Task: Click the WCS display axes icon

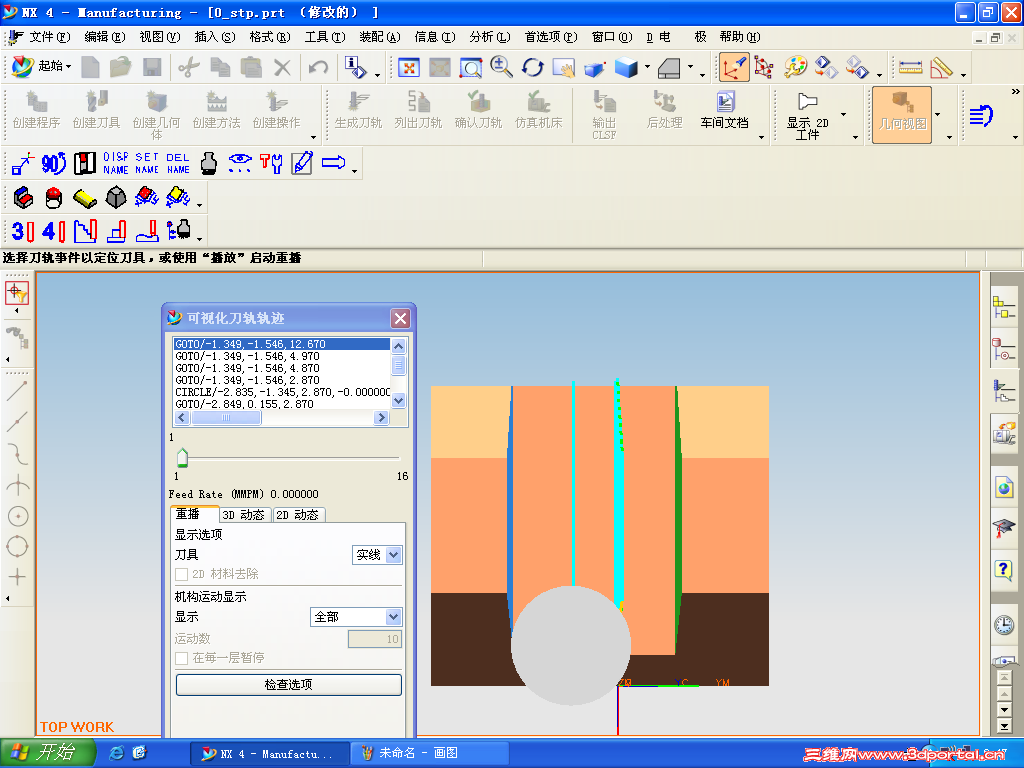Action: coord(733,67)
